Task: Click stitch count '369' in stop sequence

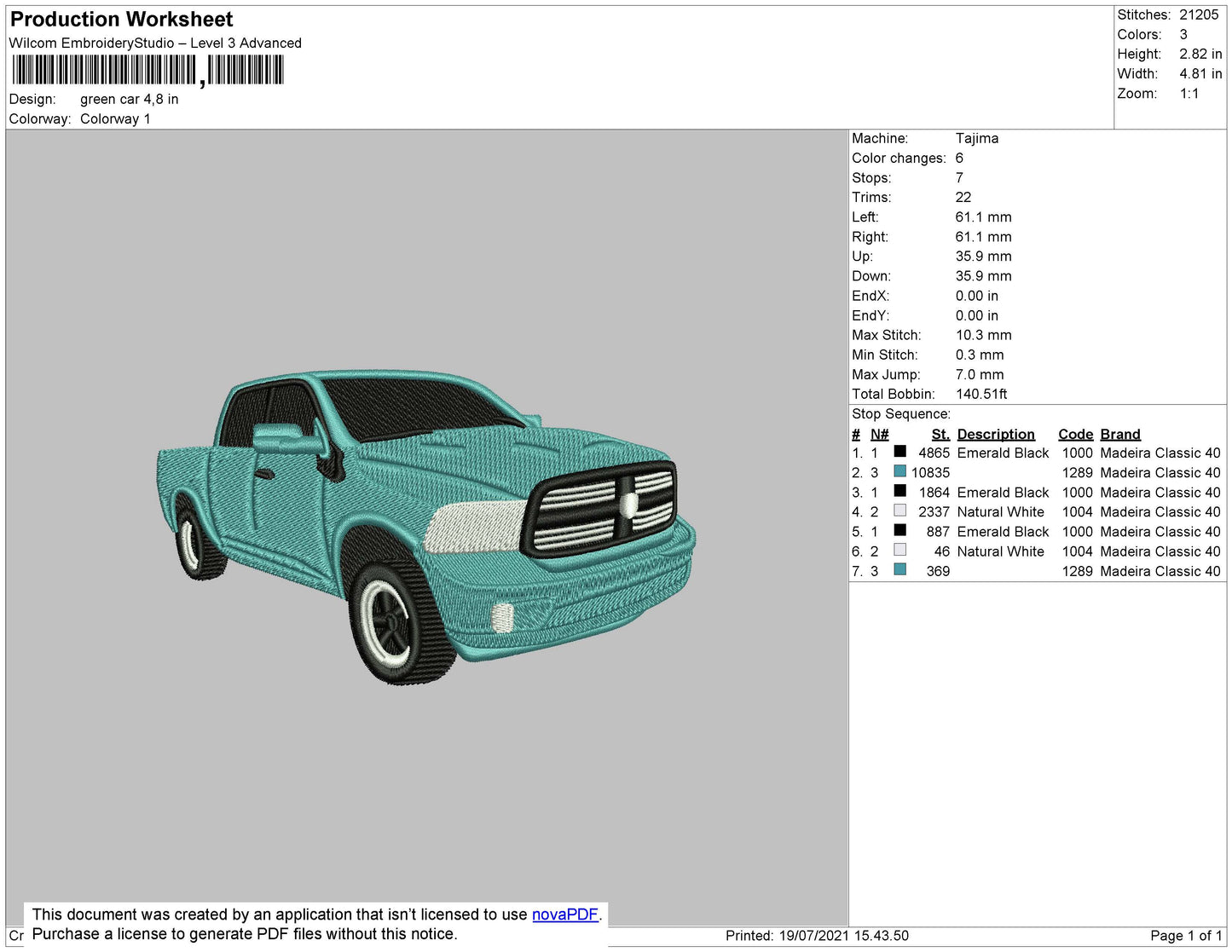Action: pos(938,571)
